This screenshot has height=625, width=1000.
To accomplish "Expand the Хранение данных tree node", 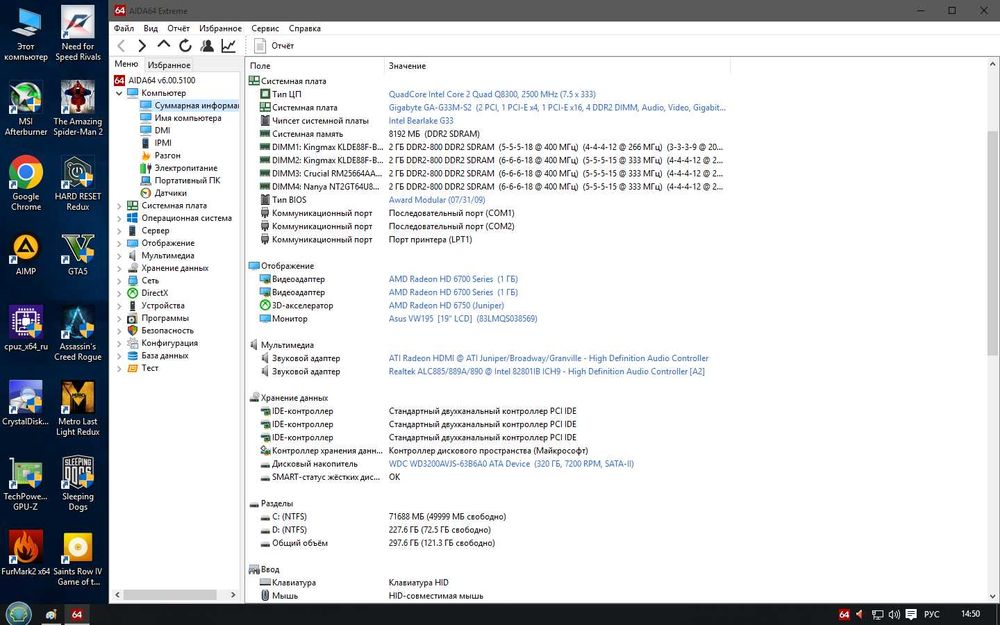I will [x=119, y=268].
